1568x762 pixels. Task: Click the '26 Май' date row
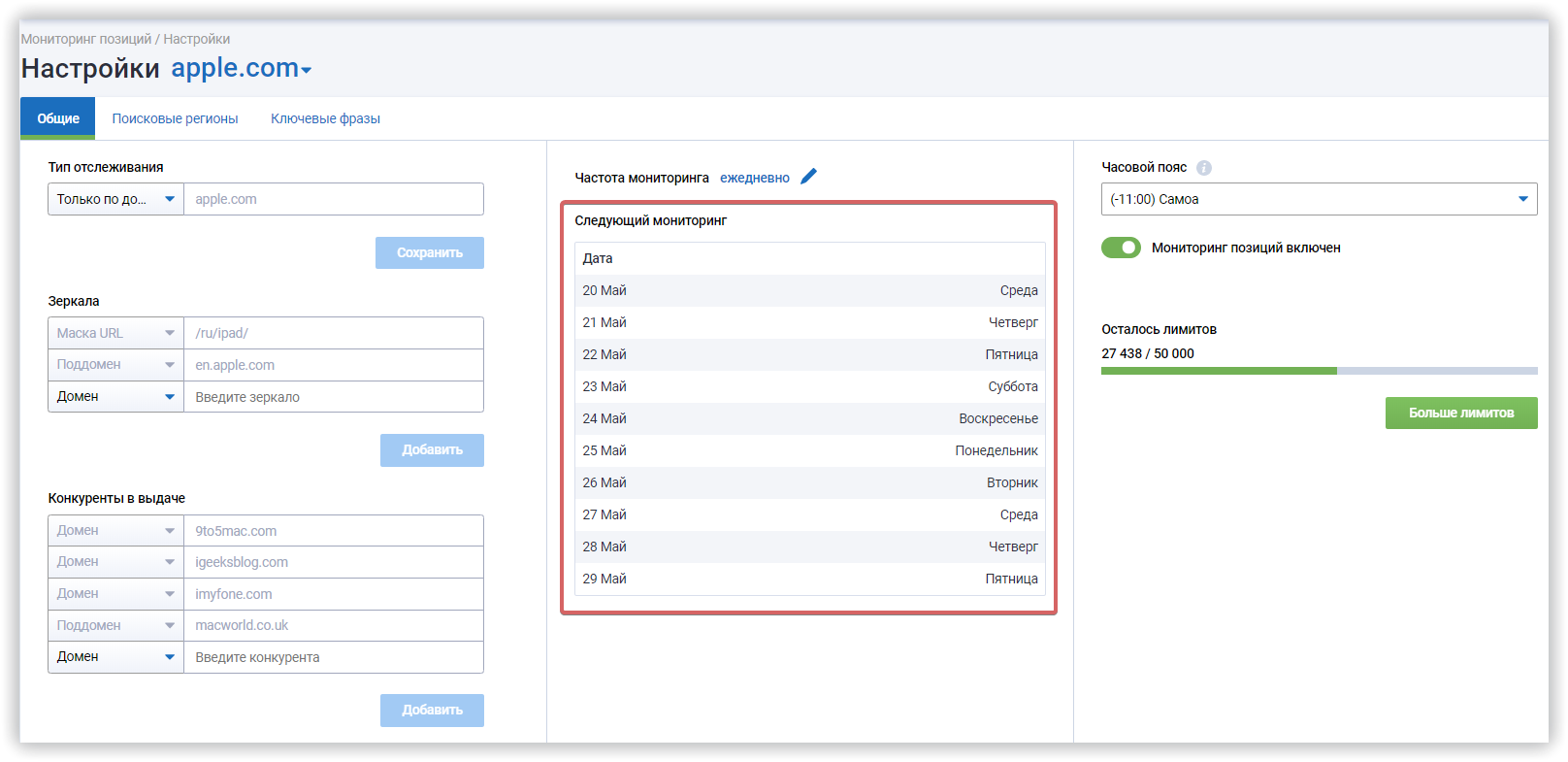point(810,482)
